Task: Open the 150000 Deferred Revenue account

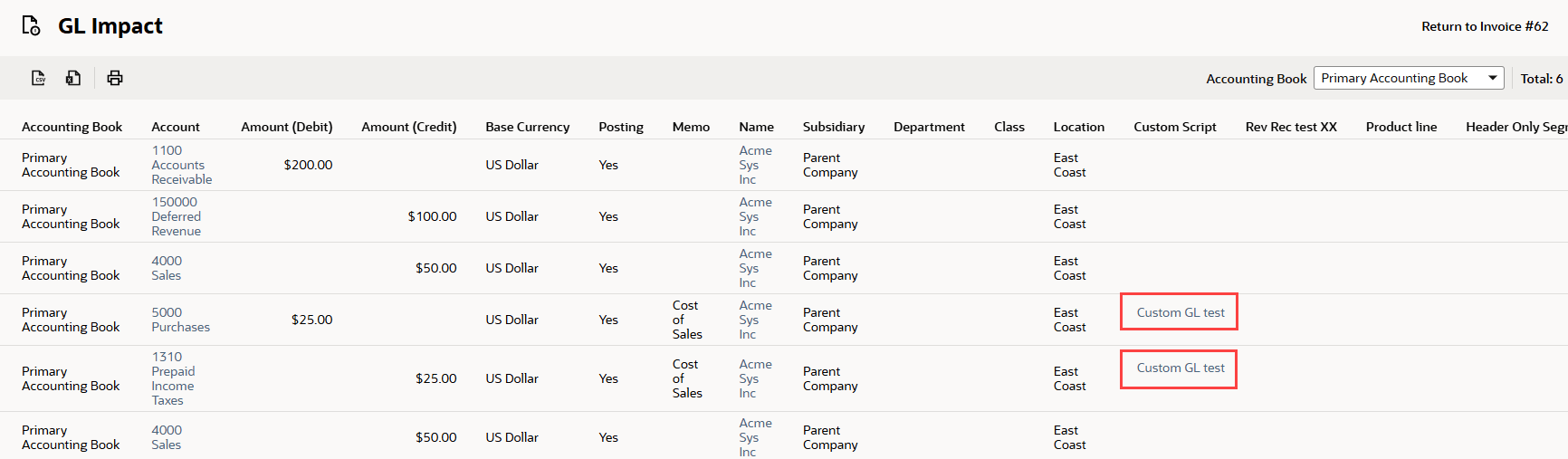Action: pos(176,216)
